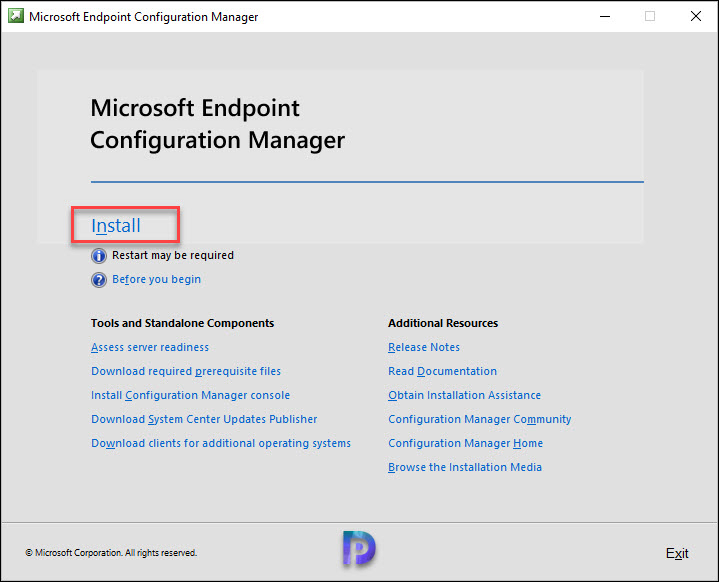The image size is (719, 582).
Task: Click the Additional Resources heading
Action: click(x=443, y=323)
